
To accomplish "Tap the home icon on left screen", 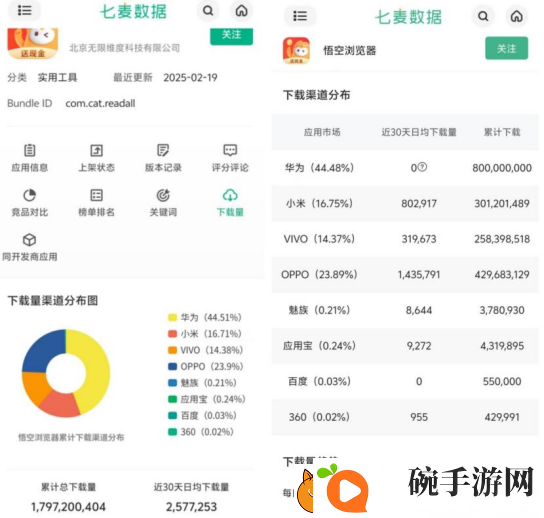I will tap(241, 11).
